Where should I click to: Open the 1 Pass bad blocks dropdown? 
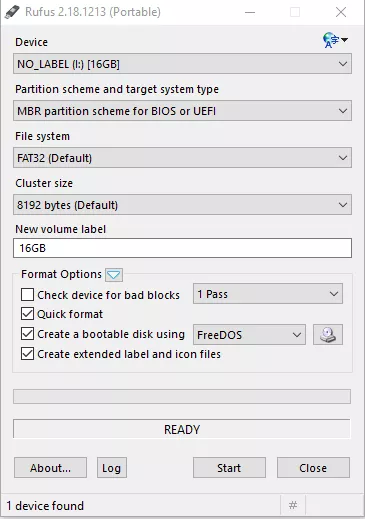tap(268, 294)
